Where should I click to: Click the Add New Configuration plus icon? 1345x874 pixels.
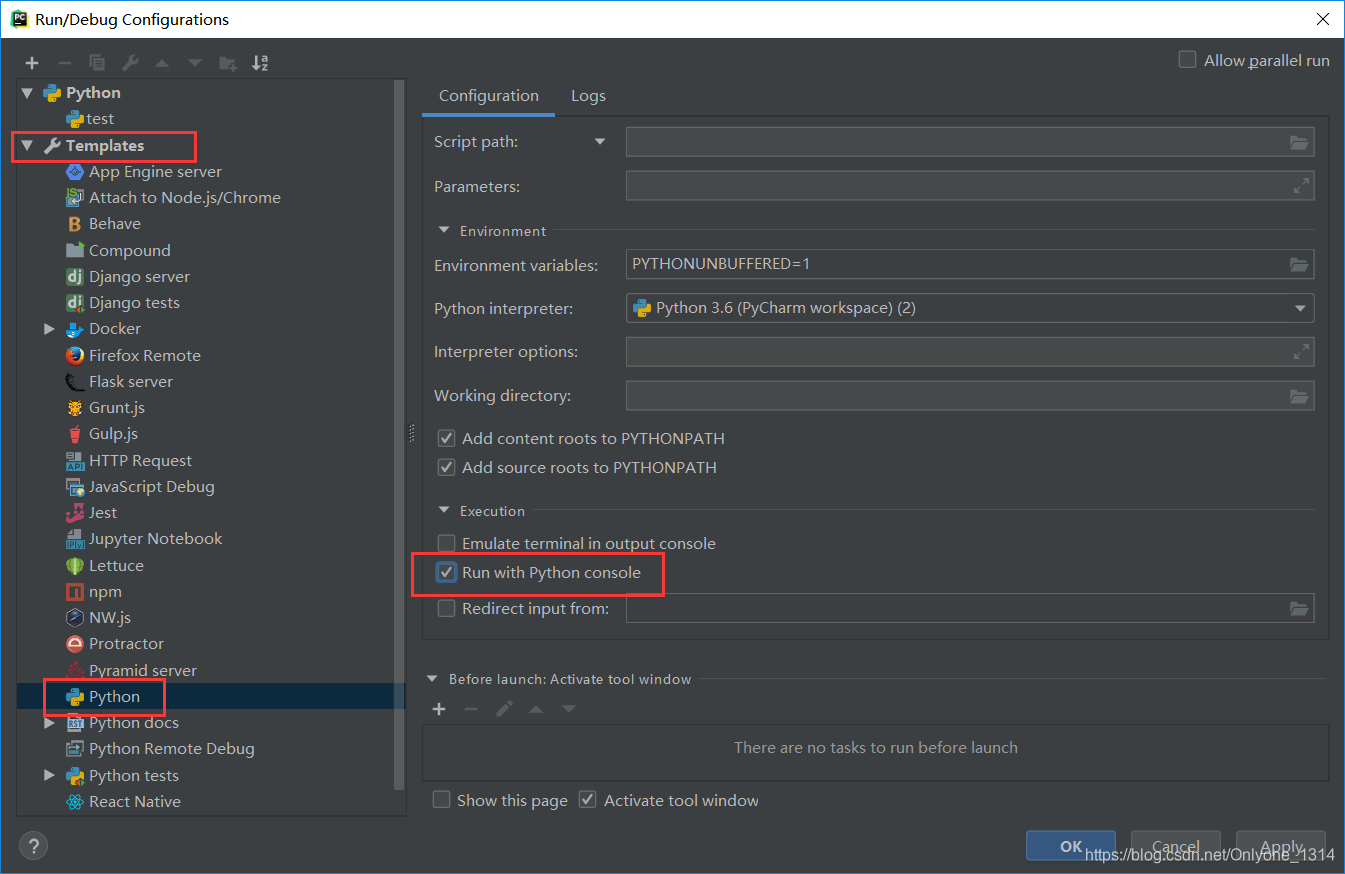click(32, 63)
